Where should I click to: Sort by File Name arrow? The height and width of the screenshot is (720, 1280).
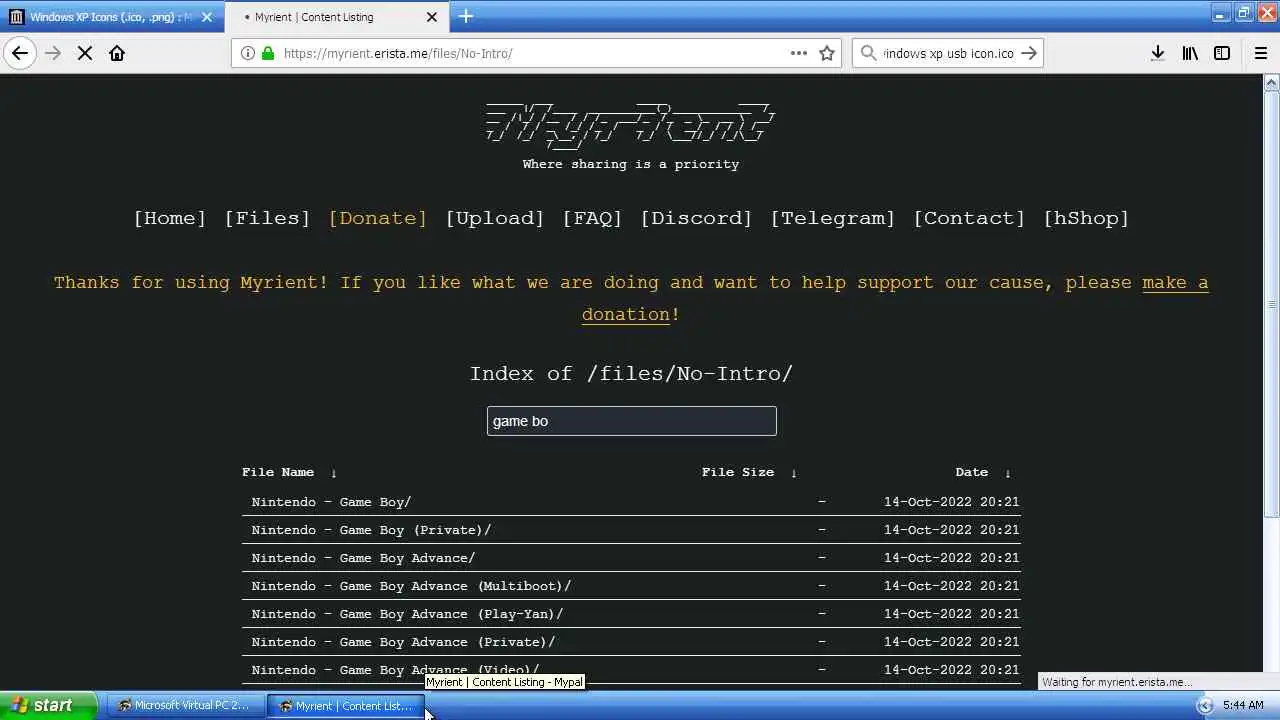(x=334, y=473)
